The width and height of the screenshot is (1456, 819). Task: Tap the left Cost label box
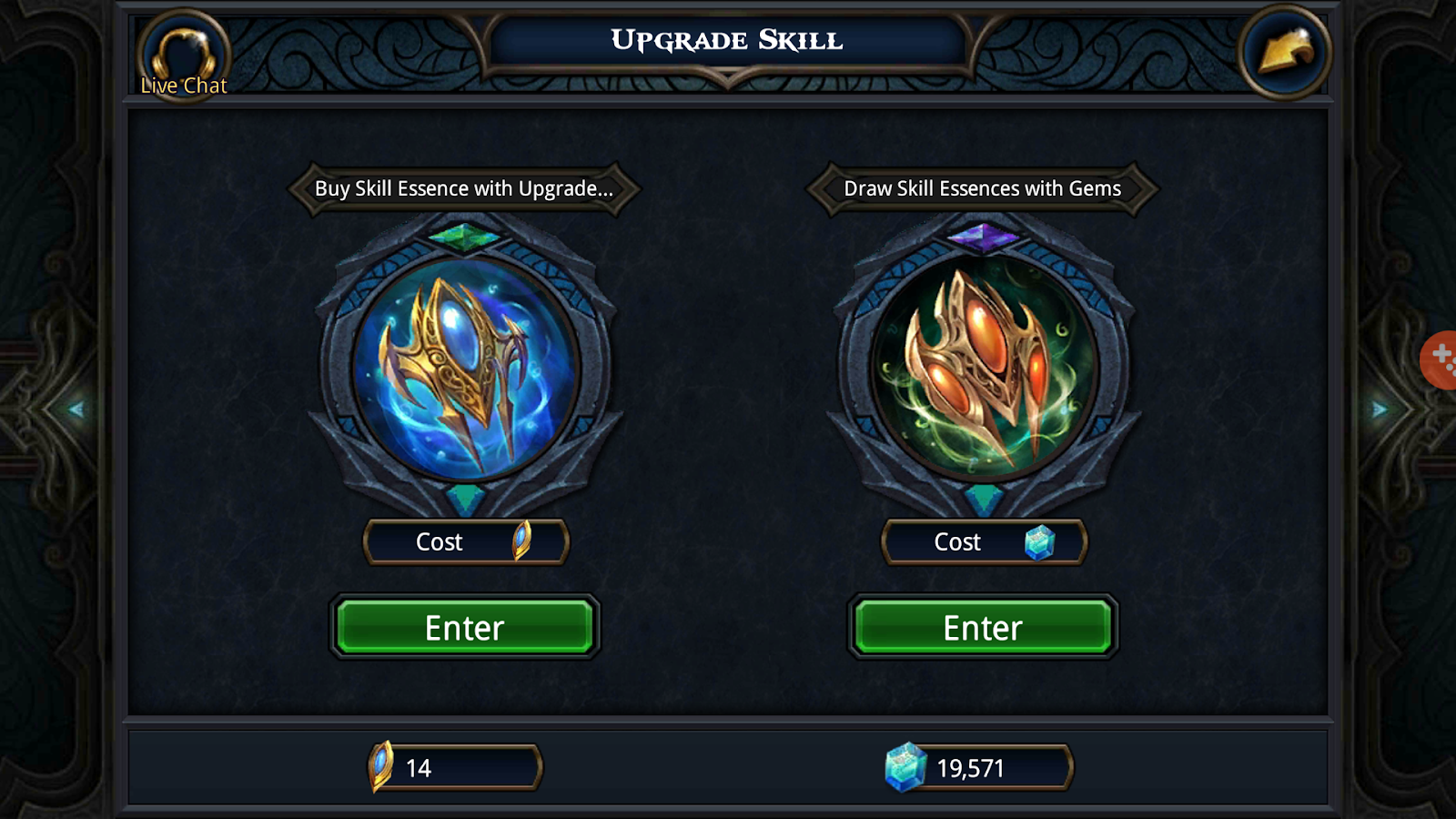[466, 541]
